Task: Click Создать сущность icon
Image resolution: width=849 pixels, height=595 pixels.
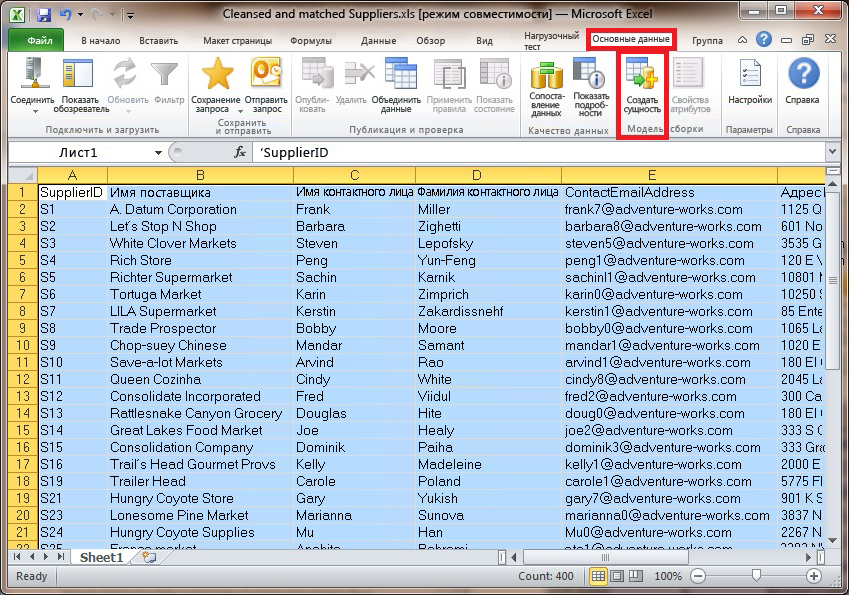Action: point(641,73)
